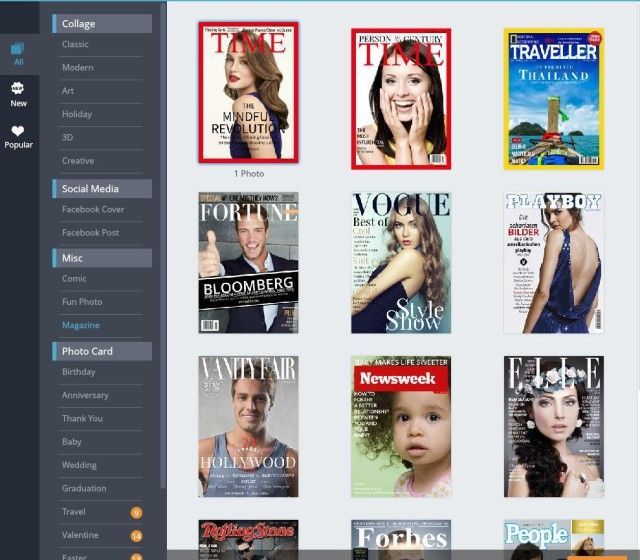
Task: Choose the 3D collage option
Action: pos(67,137)
